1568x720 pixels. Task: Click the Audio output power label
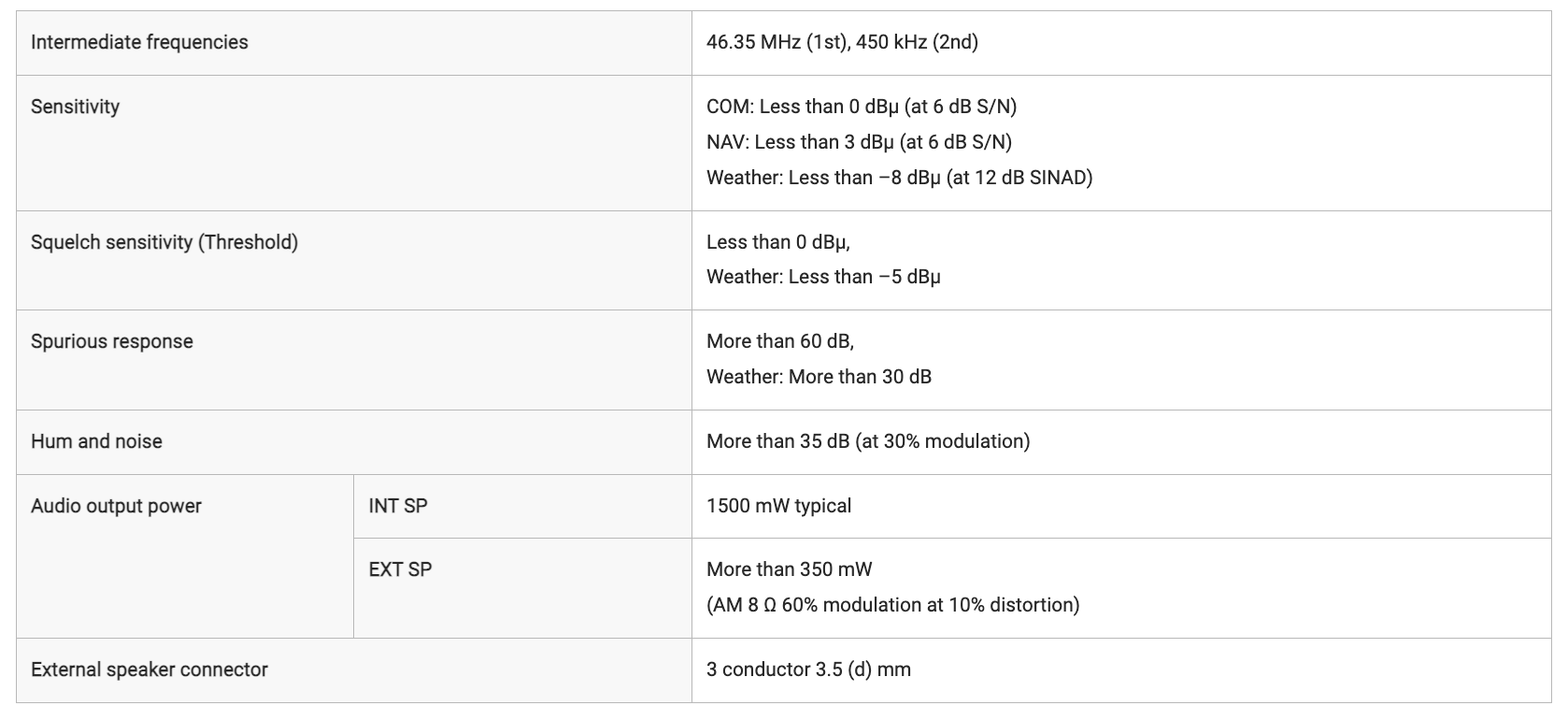116,506
